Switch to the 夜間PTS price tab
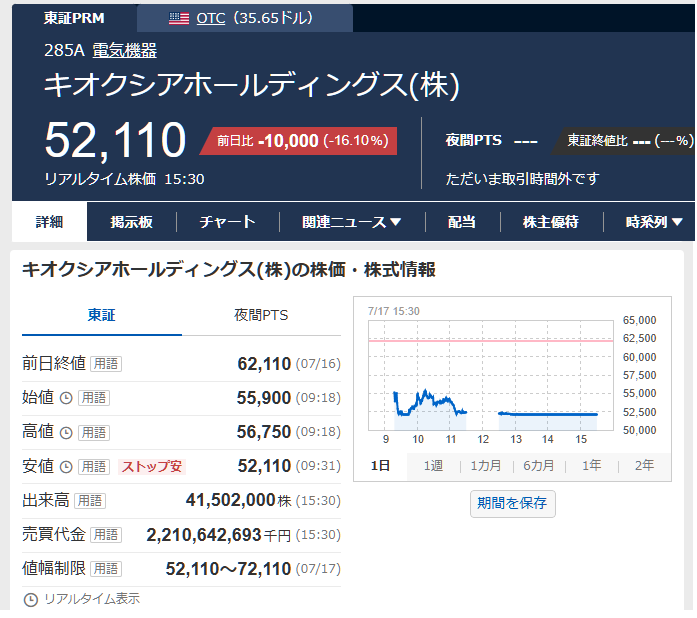 click(x=261, y=316)
